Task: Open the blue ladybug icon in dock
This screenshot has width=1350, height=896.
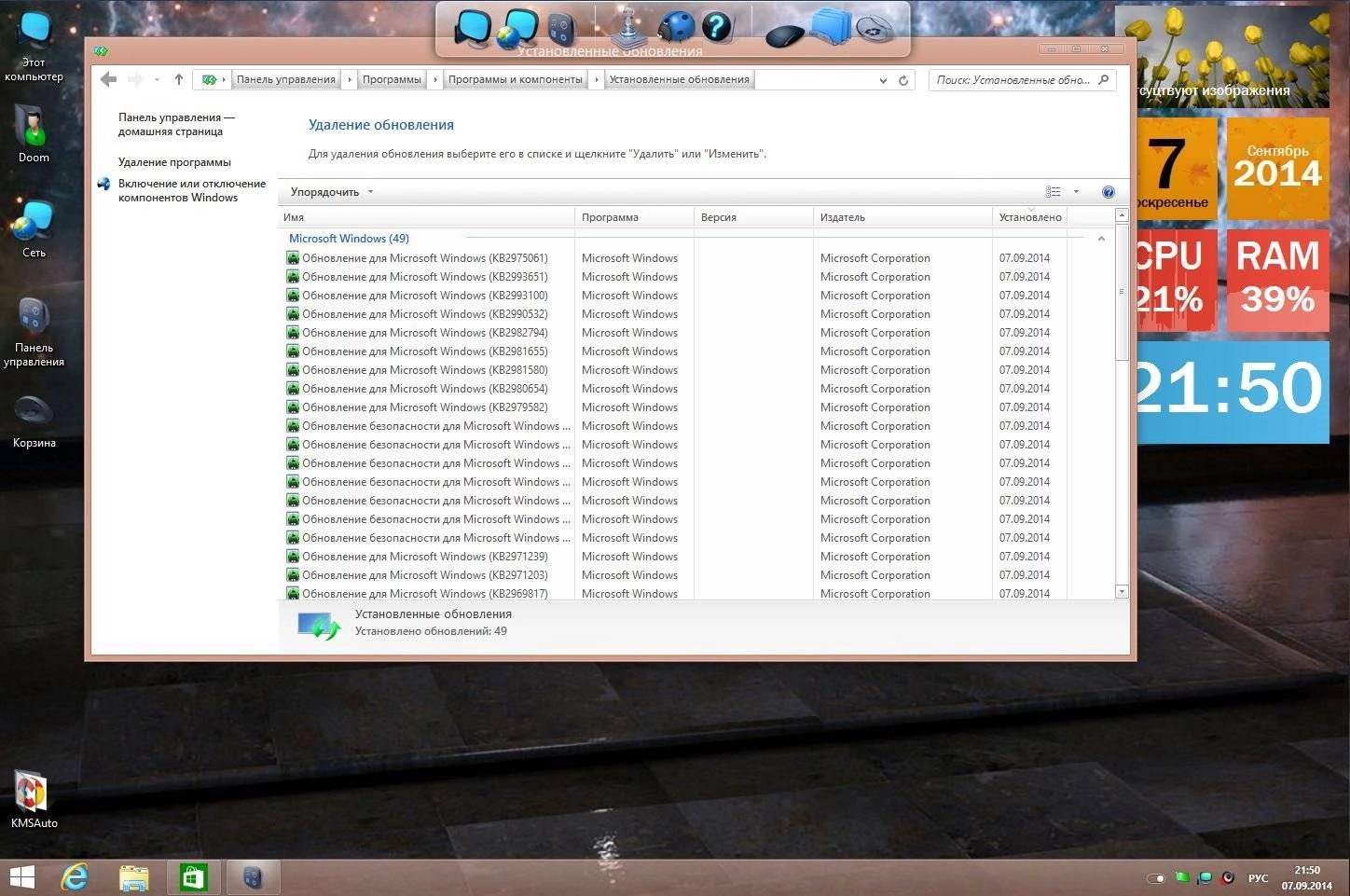Action: [676, 27]
